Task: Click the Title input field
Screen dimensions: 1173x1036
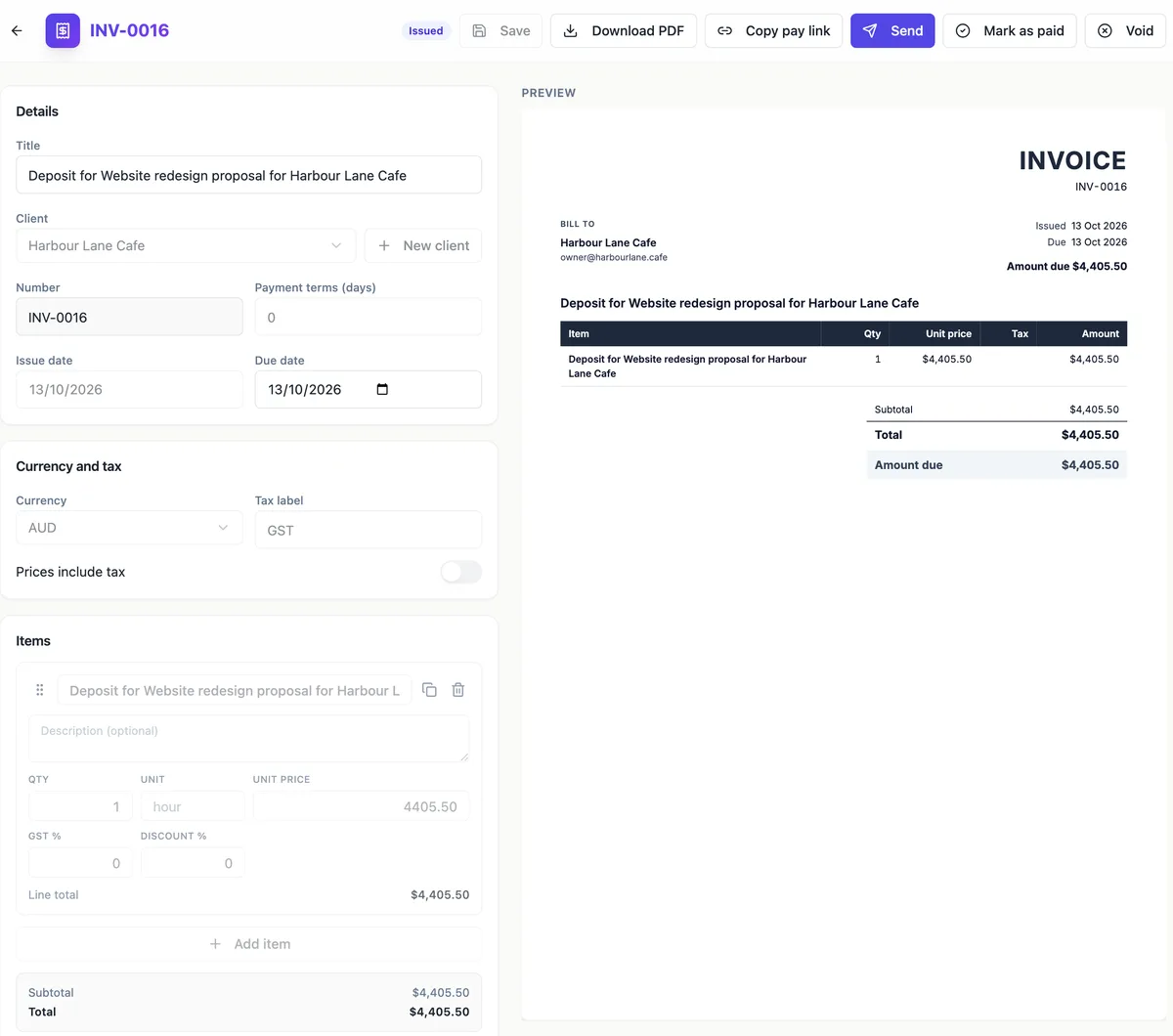Action: click(x=249, y=175)
